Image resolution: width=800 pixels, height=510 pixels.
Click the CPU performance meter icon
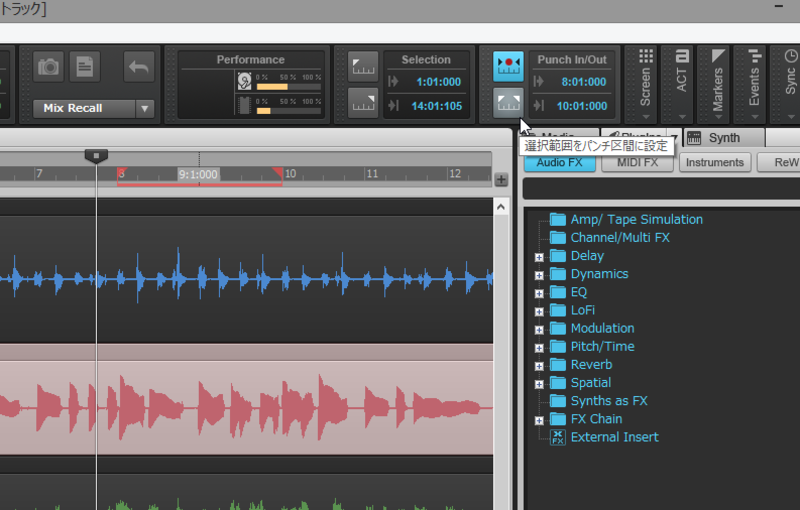[x=244, y=105]
